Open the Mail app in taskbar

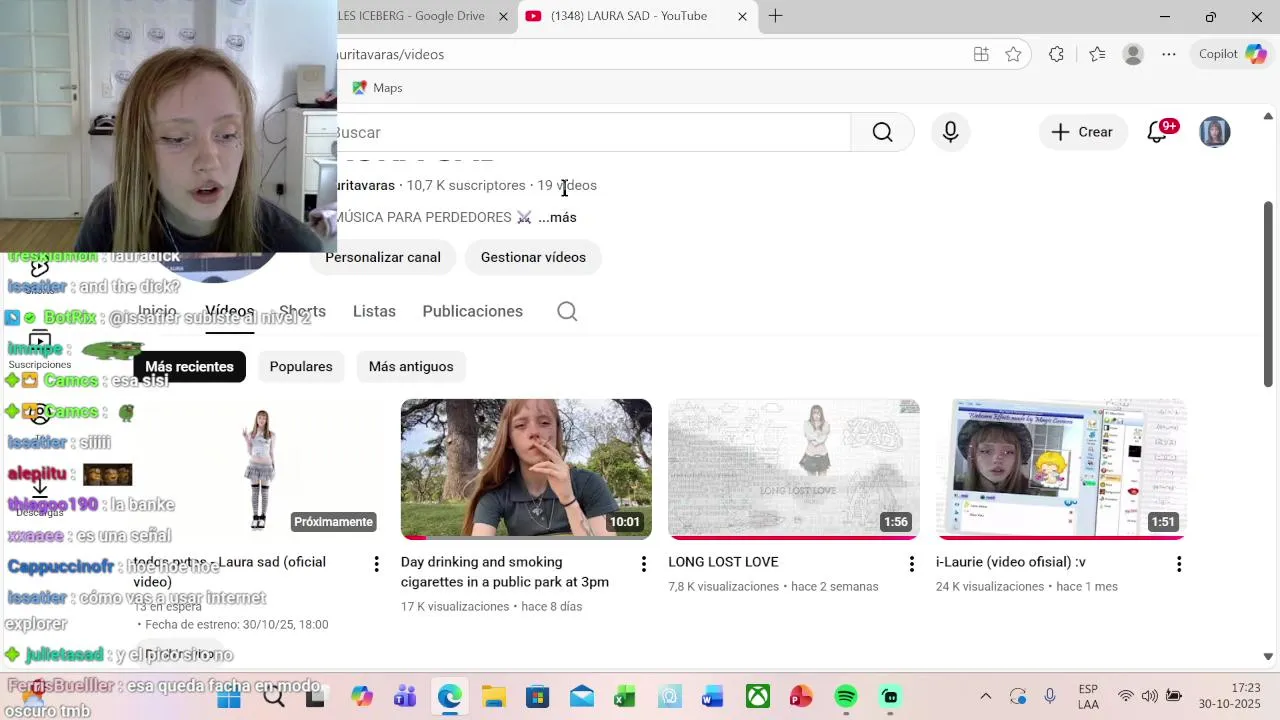click(x=581, y=696)
